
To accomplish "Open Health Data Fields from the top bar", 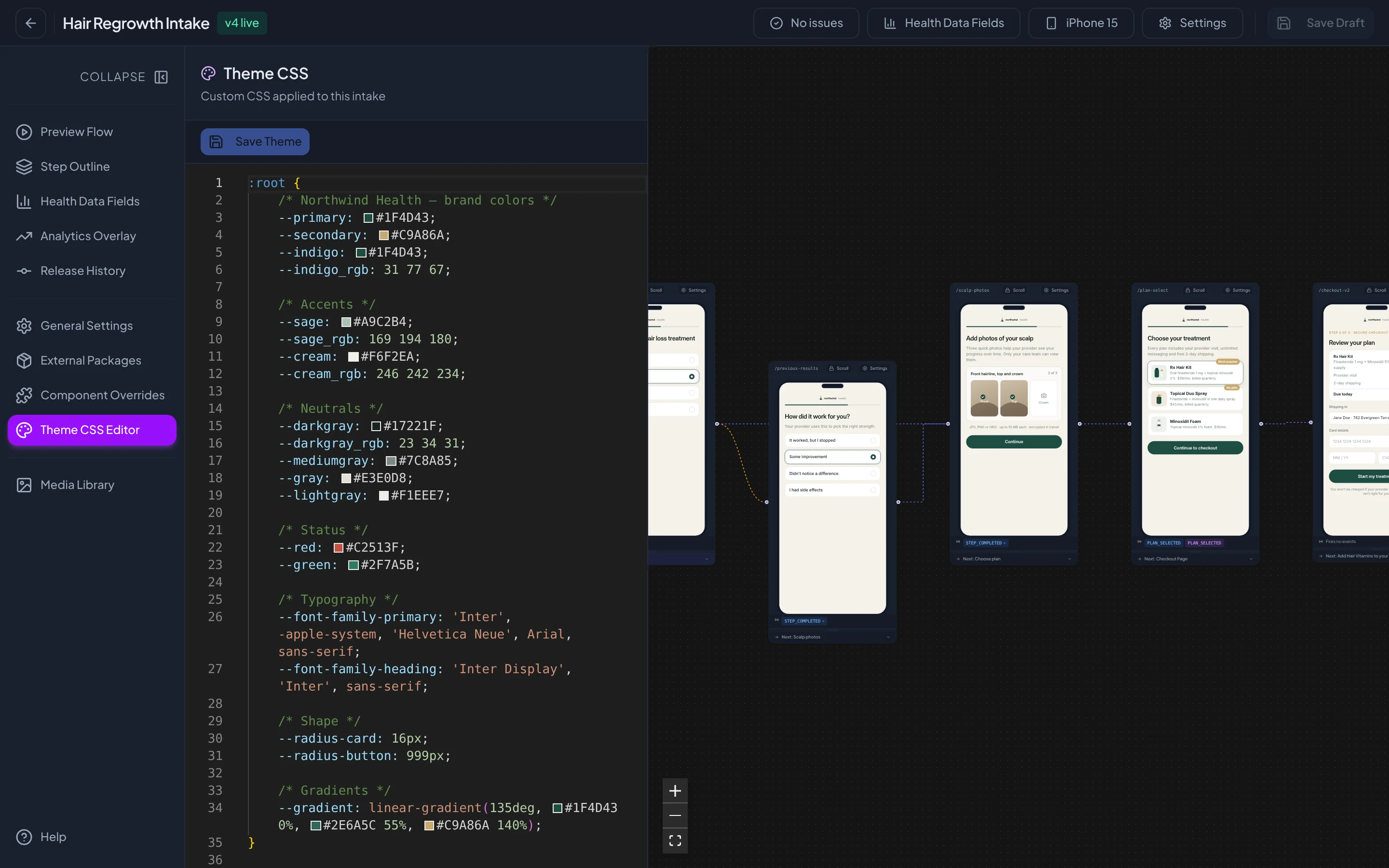I will coord(943,23).
